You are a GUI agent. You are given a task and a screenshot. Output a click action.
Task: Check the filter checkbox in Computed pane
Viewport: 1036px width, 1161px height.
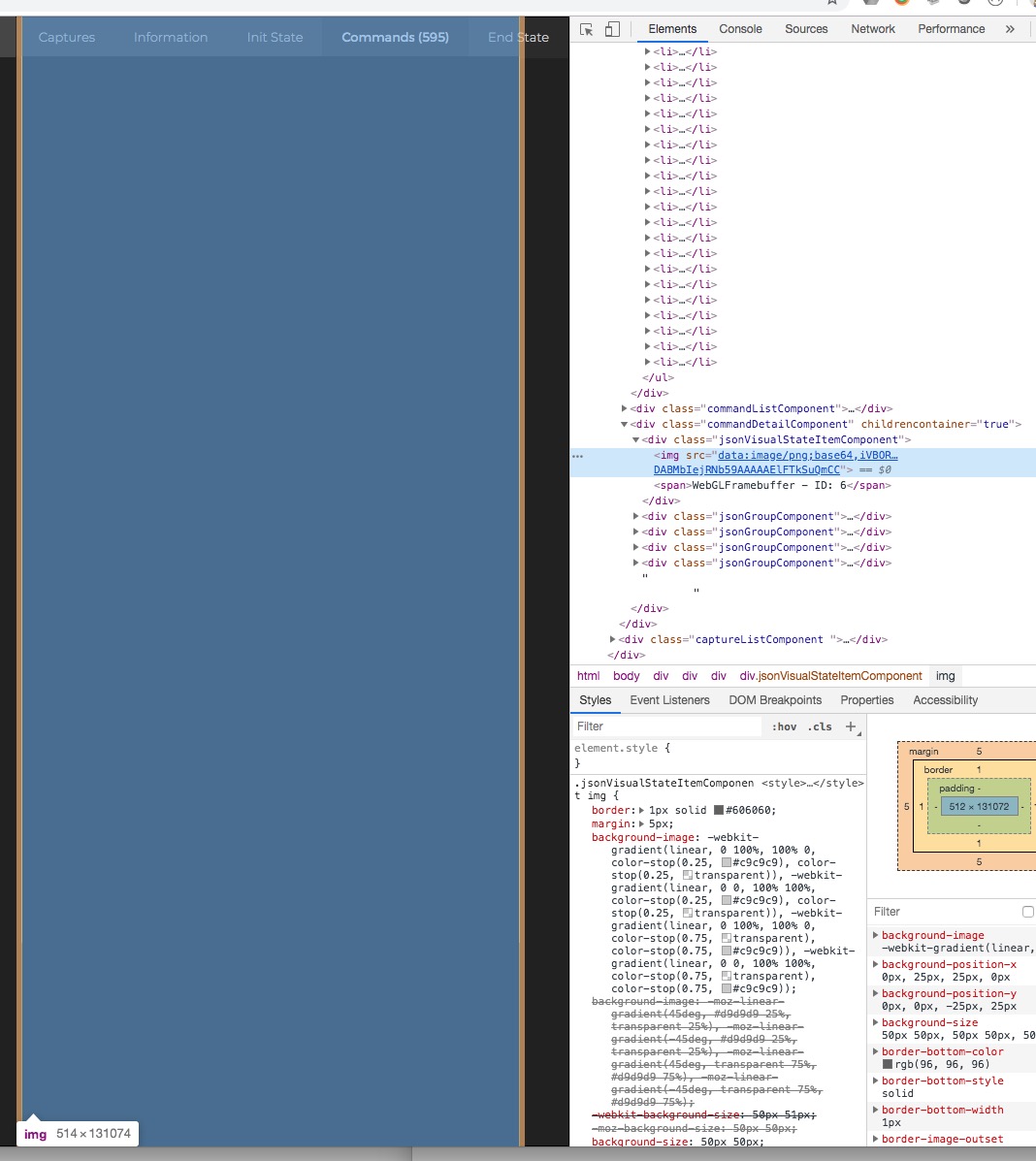pos(1028,911)
